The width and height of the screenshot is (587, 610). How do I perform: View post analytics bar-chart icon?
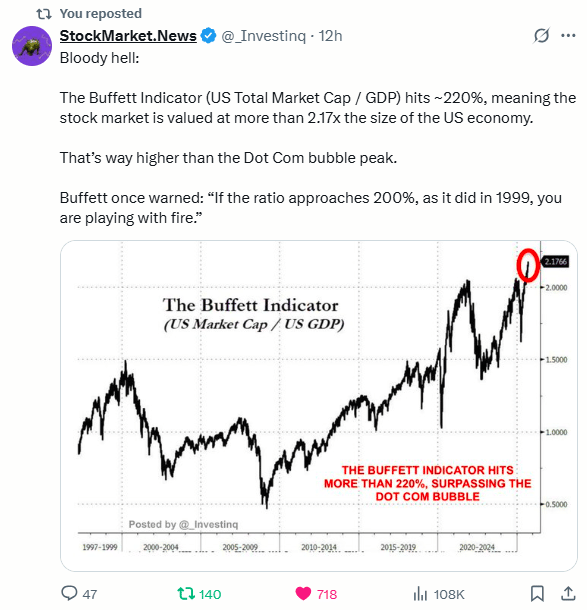[x=420, y=594]
